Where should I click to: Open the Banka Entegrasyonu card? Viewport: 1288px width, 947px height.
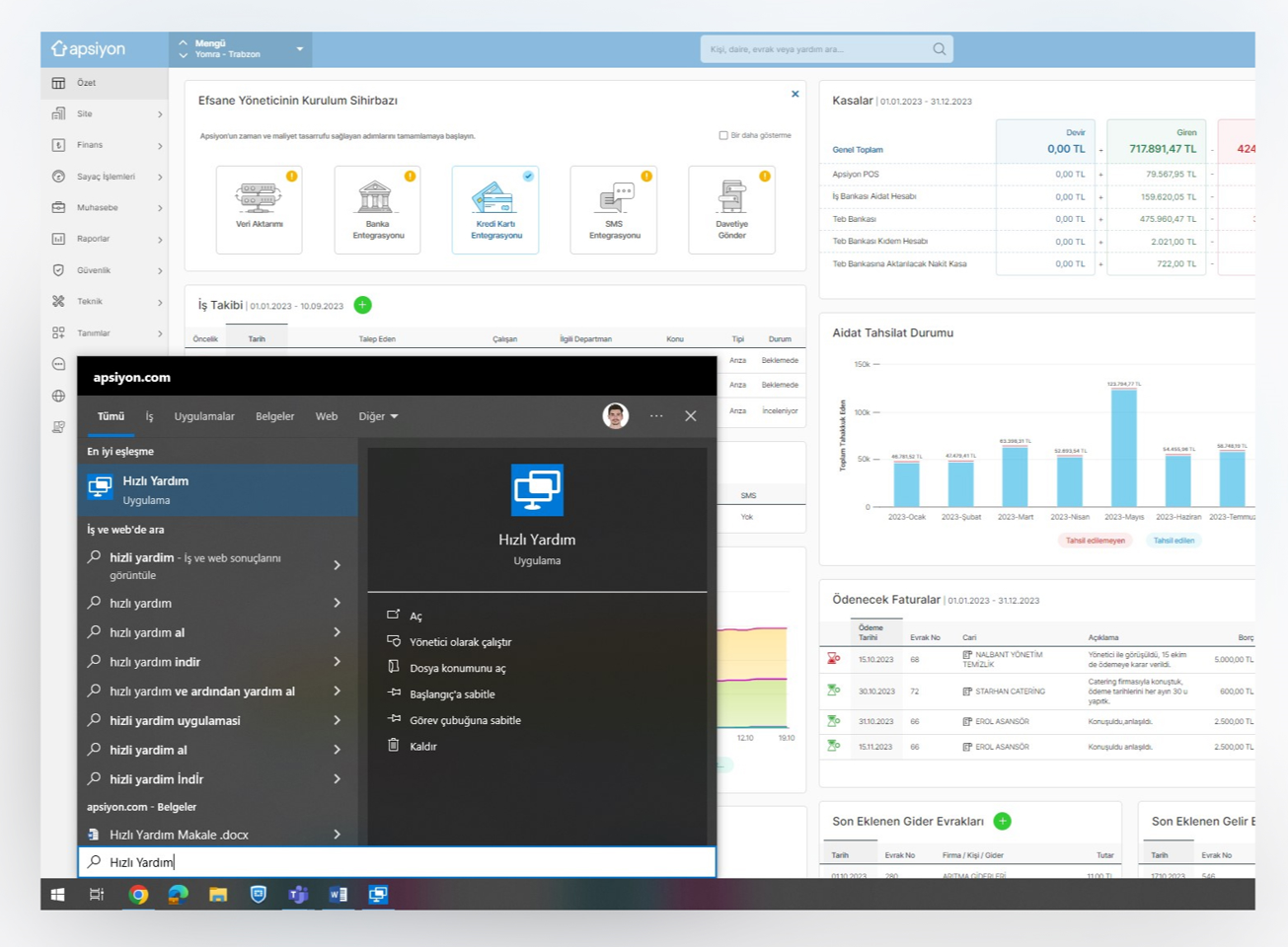[377, 209]
